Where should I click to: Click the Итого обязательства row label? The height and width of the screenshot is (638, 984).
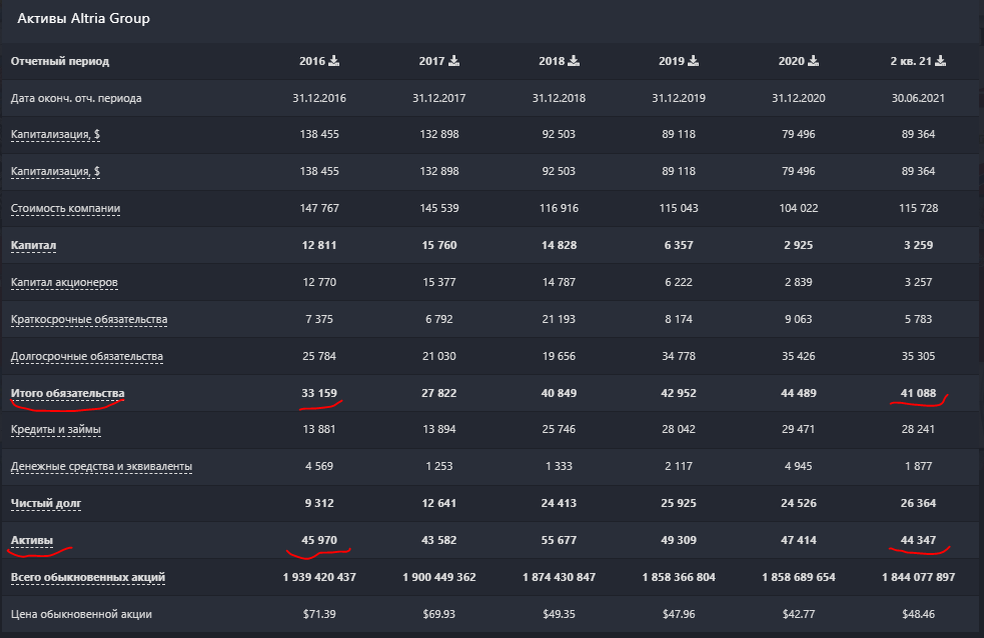[67, 393]
